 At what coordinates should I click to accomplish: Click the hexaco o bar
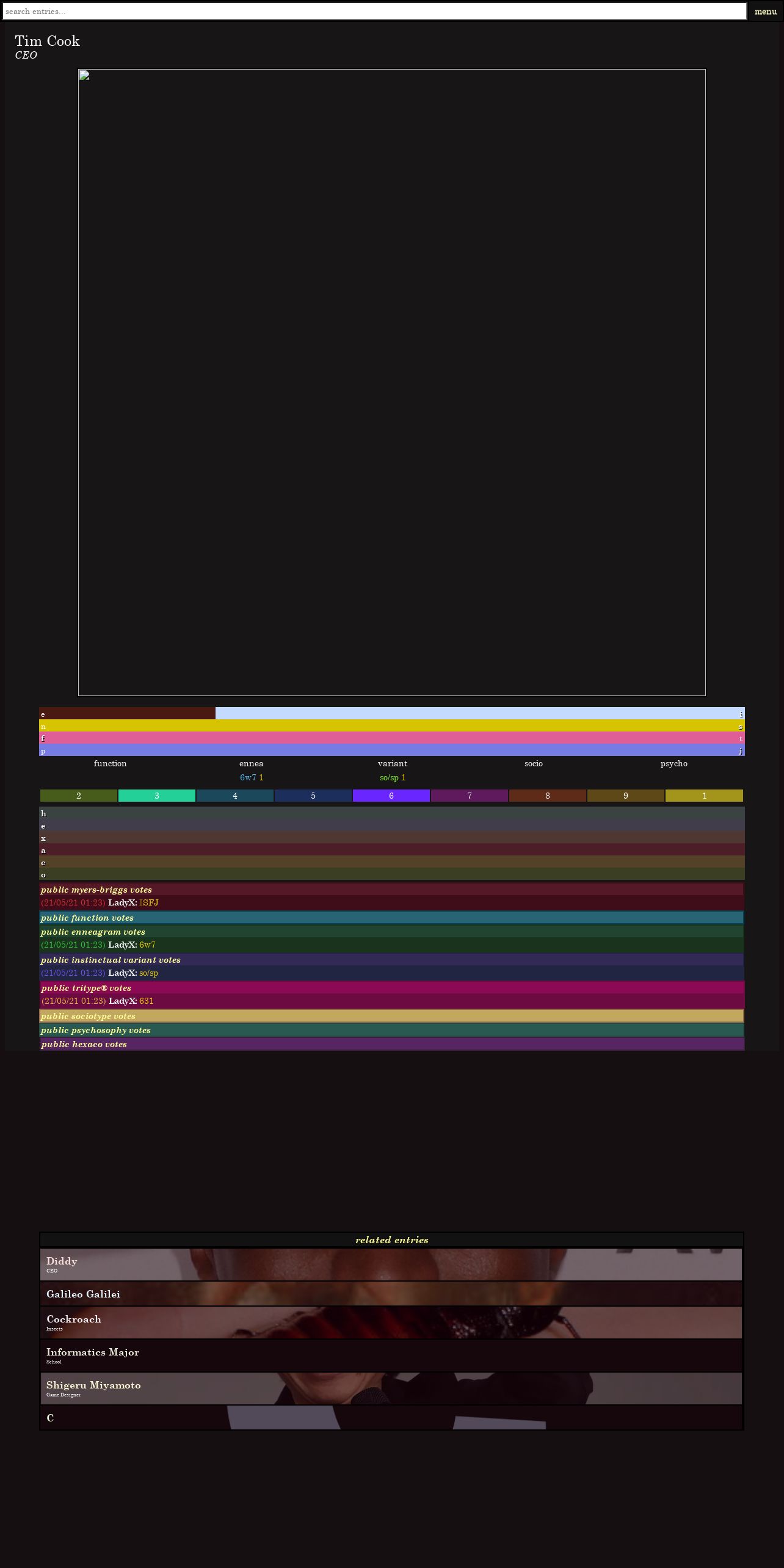392,874
